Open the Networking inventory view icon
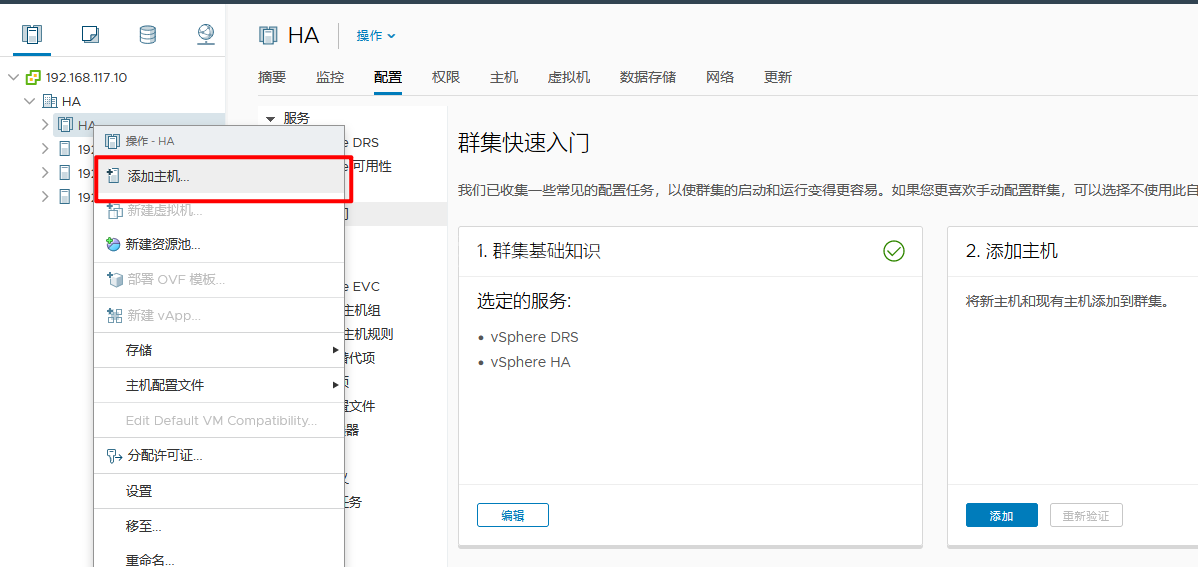This screenshot has height=567, width=1198. pos(205,35)
